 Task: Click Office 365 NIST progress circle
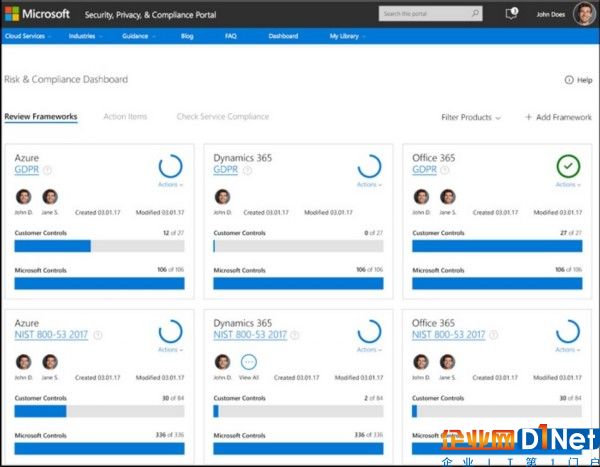point(568,331)
